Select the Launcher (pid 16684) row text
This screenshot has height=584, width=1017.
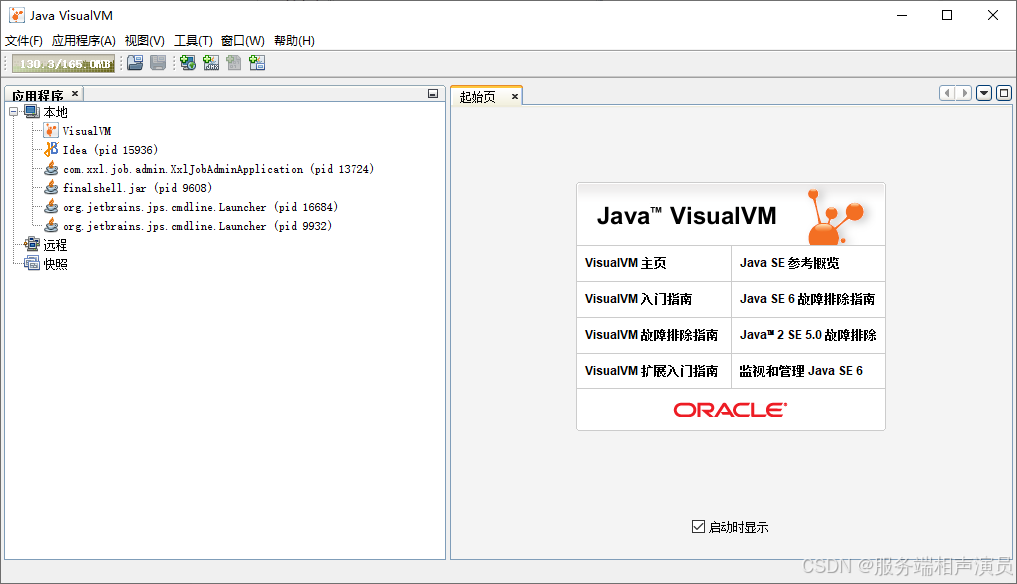point(200,207)
